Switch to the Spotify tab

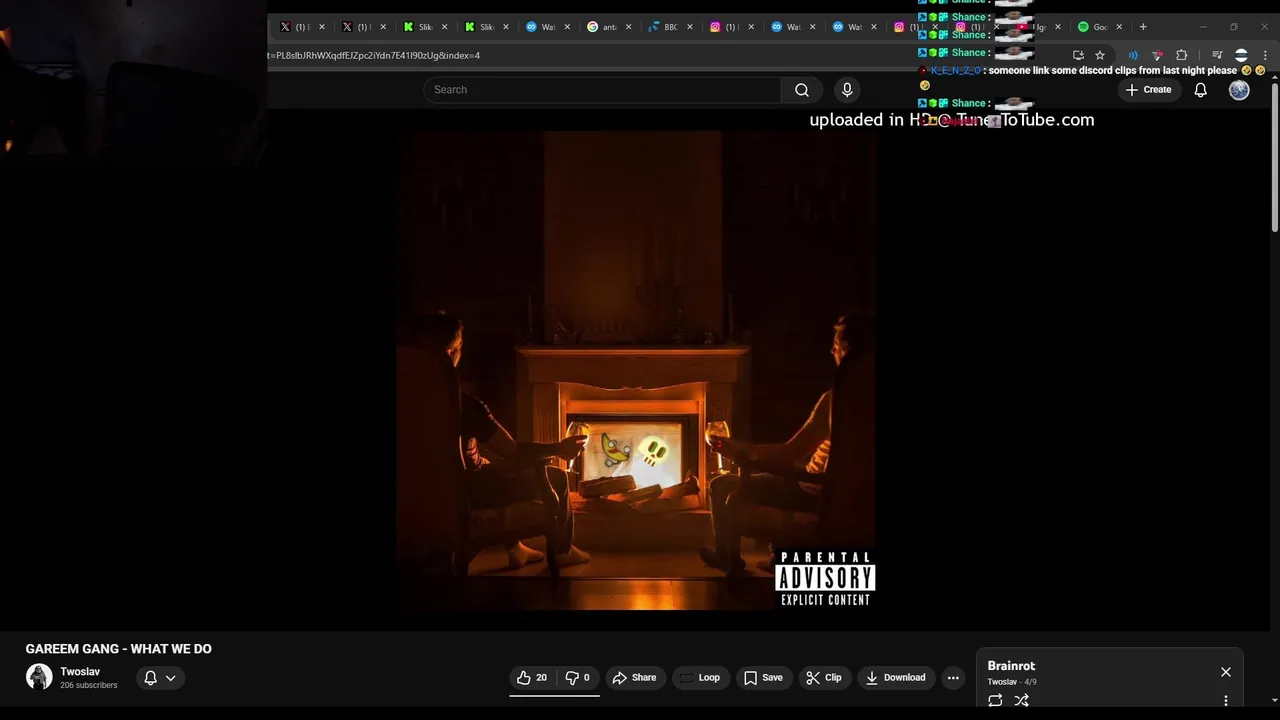point(1100,27)
